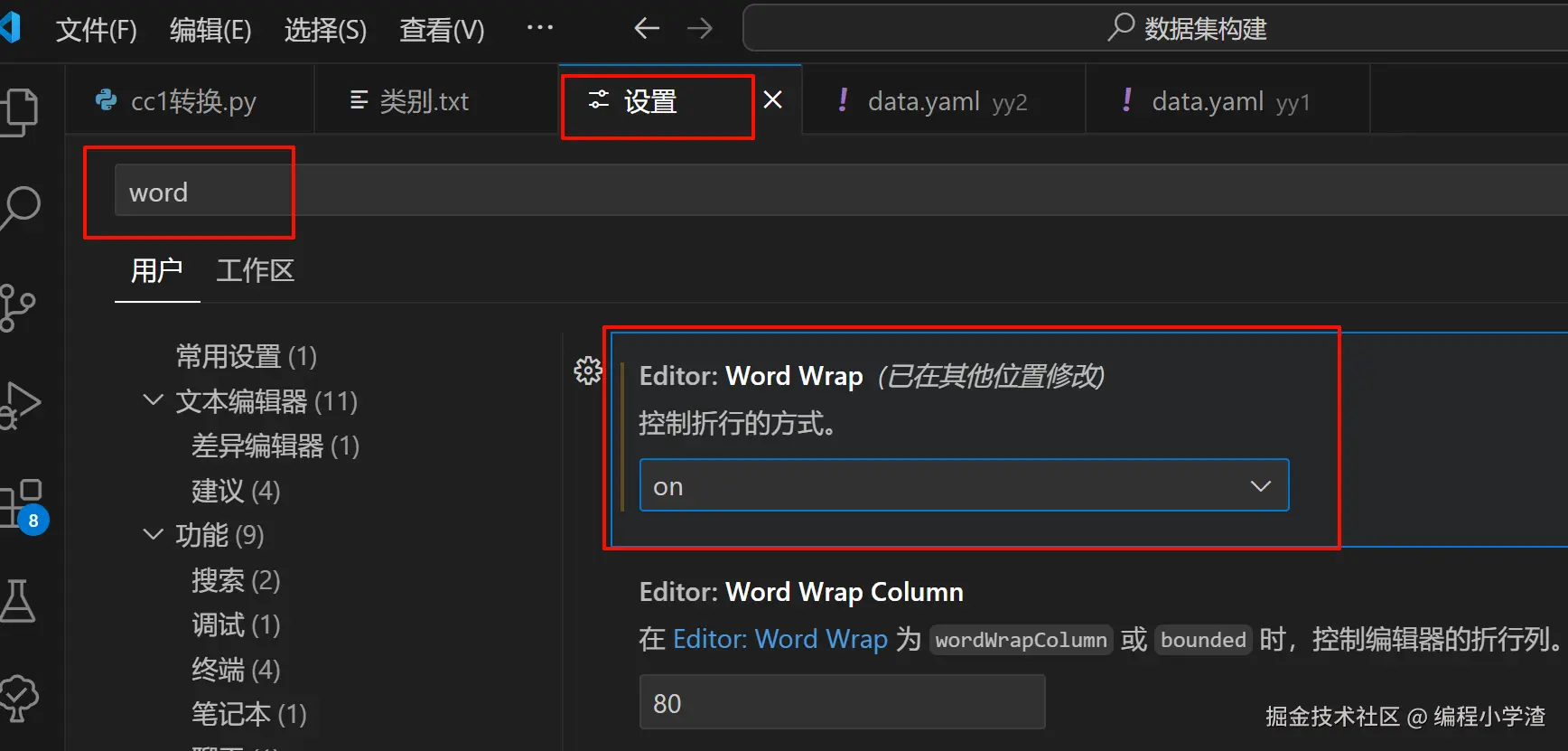The height and width of the screenshot is (751, 1568).
Task: Switch to data.yaml yy2 tab
Action: point(944,100)
